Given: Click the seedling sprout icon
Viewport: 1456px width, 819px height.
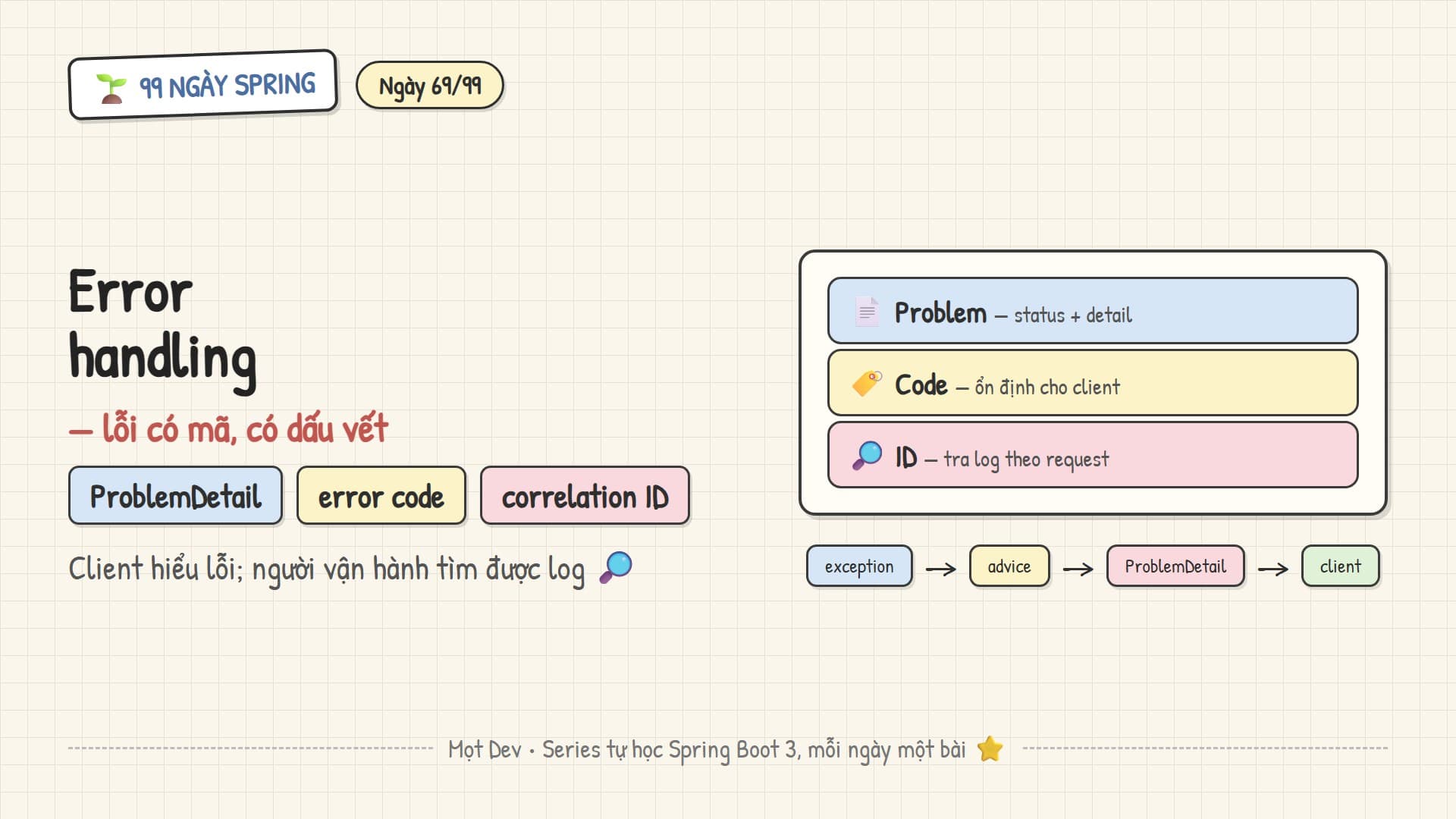Looking at the screenshot, I should coord(111,89).
